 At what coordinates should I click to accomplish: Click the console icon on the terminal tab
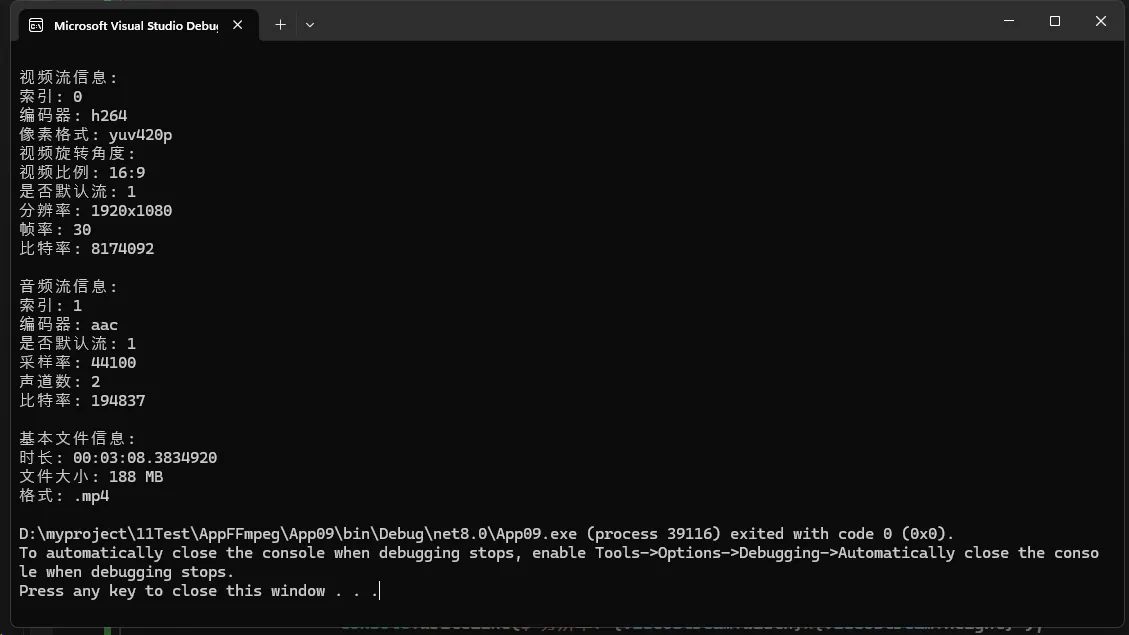36,25
